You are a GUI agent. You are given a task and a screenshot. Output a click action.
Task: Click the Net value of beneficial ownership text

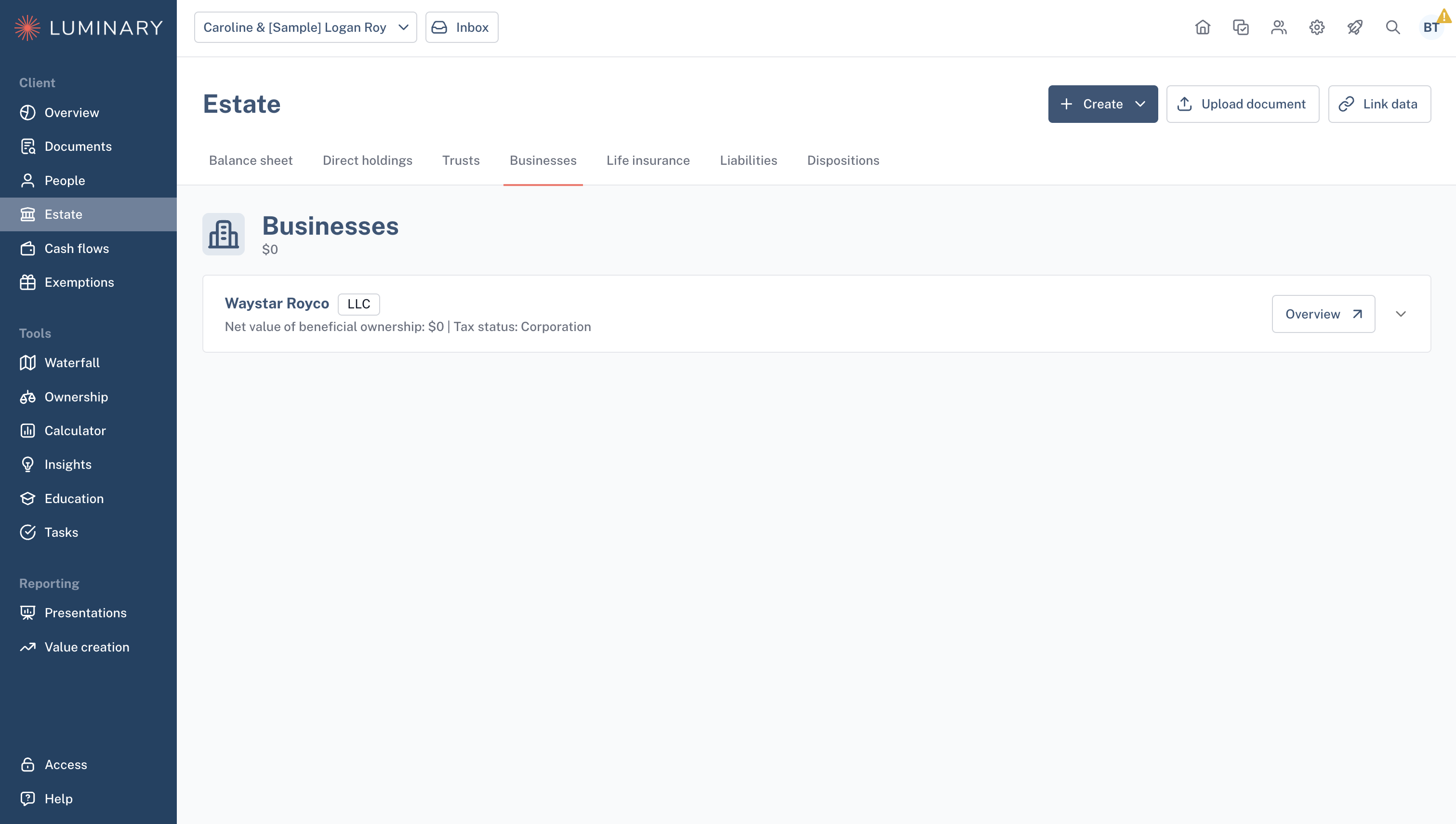334,327
